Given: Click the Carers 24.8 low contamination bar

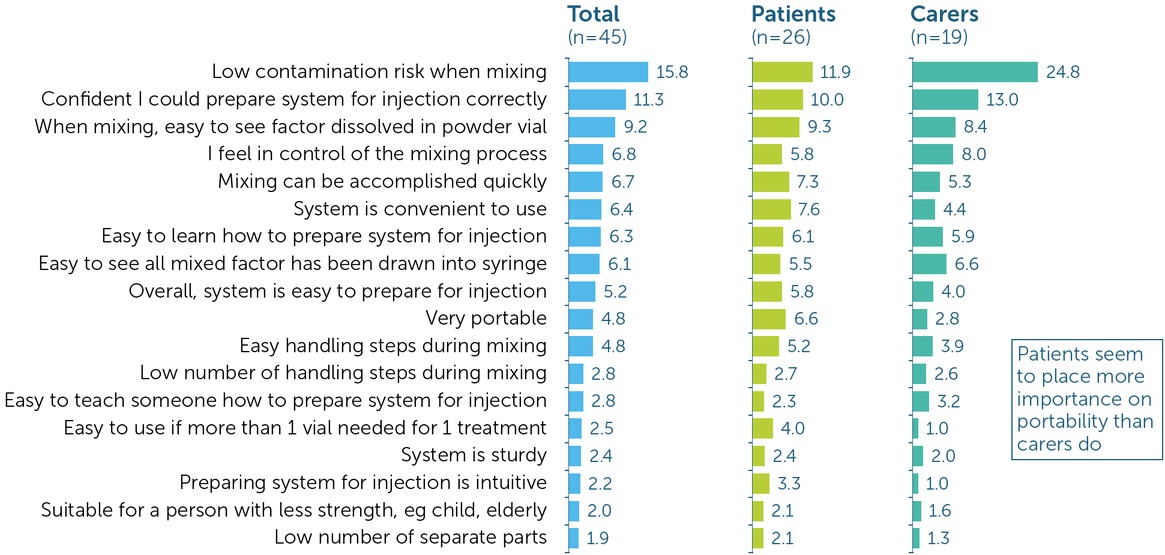Looking at the screenshot, I should [x=975, y=72].
